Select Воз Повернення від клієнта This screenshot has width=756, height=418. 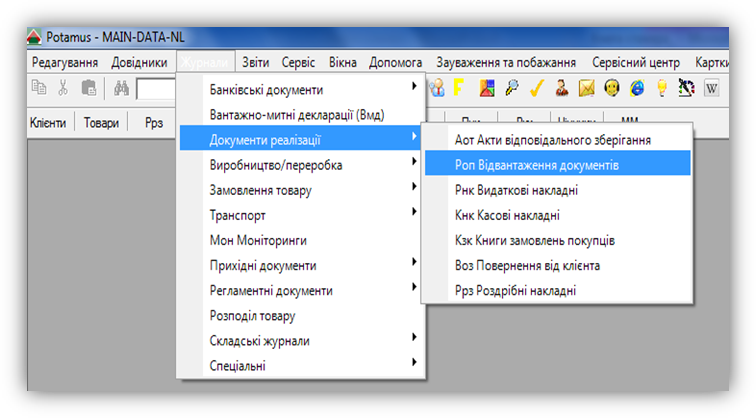click(557, 265)
